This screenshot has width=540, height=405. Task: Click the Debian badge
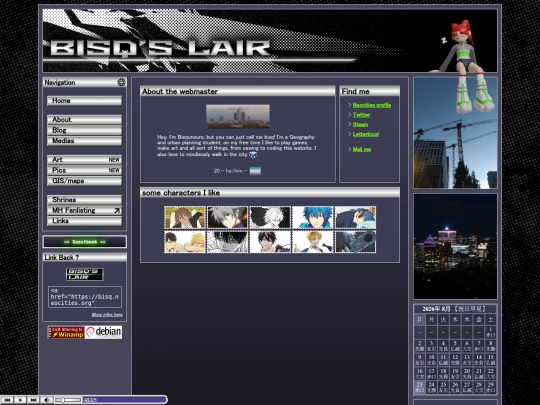tap(103, 332)
